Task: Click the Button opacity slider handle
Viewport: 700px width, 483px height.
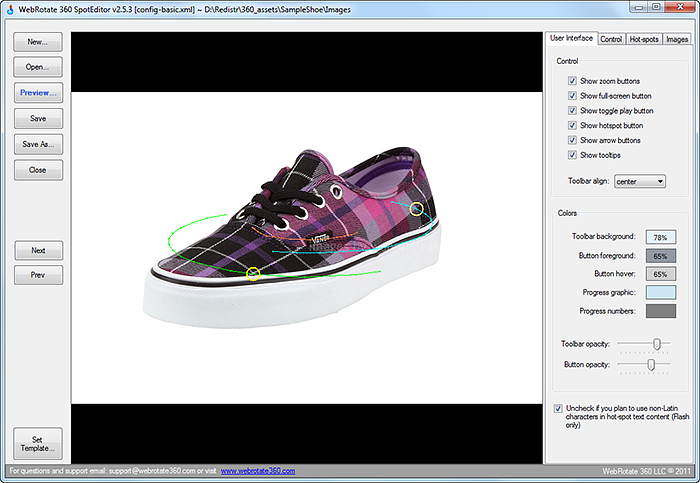Action: (x=651, y=365)
